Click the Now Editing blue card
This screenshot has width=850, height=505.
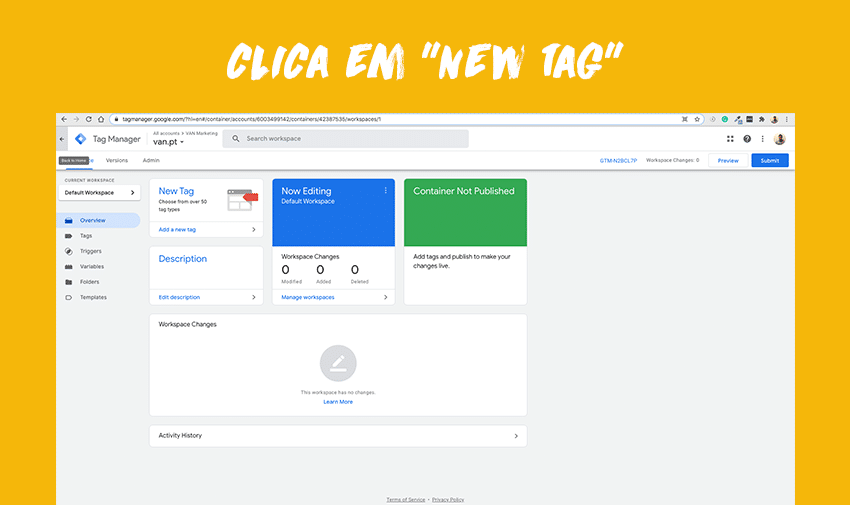point(333,212)
